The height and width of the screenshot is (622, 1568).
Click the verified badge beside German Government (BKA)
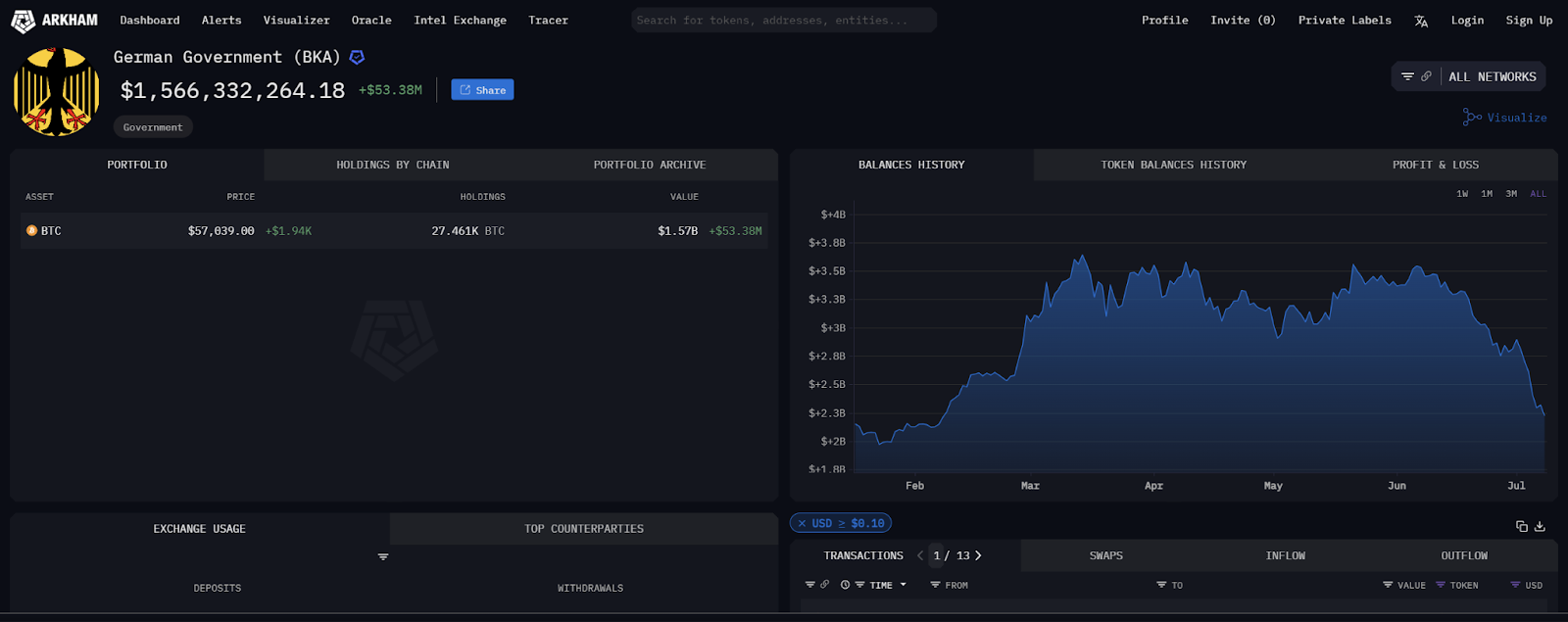pos(357,58)
